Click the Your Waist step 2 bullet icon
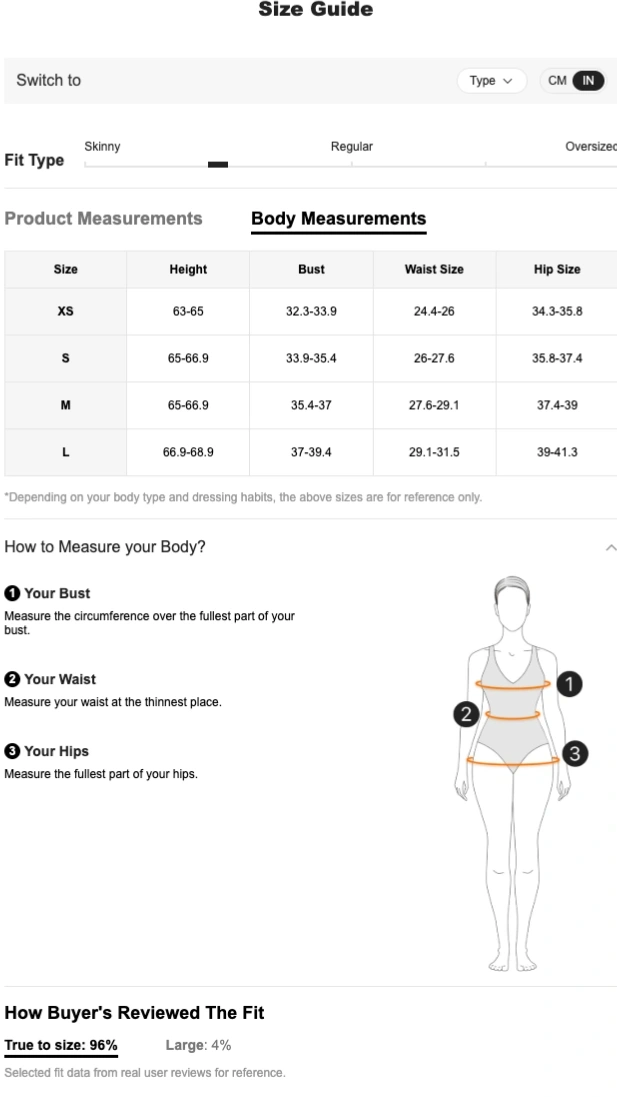Screen dimensions: 617x1097 tap(11, 679)
